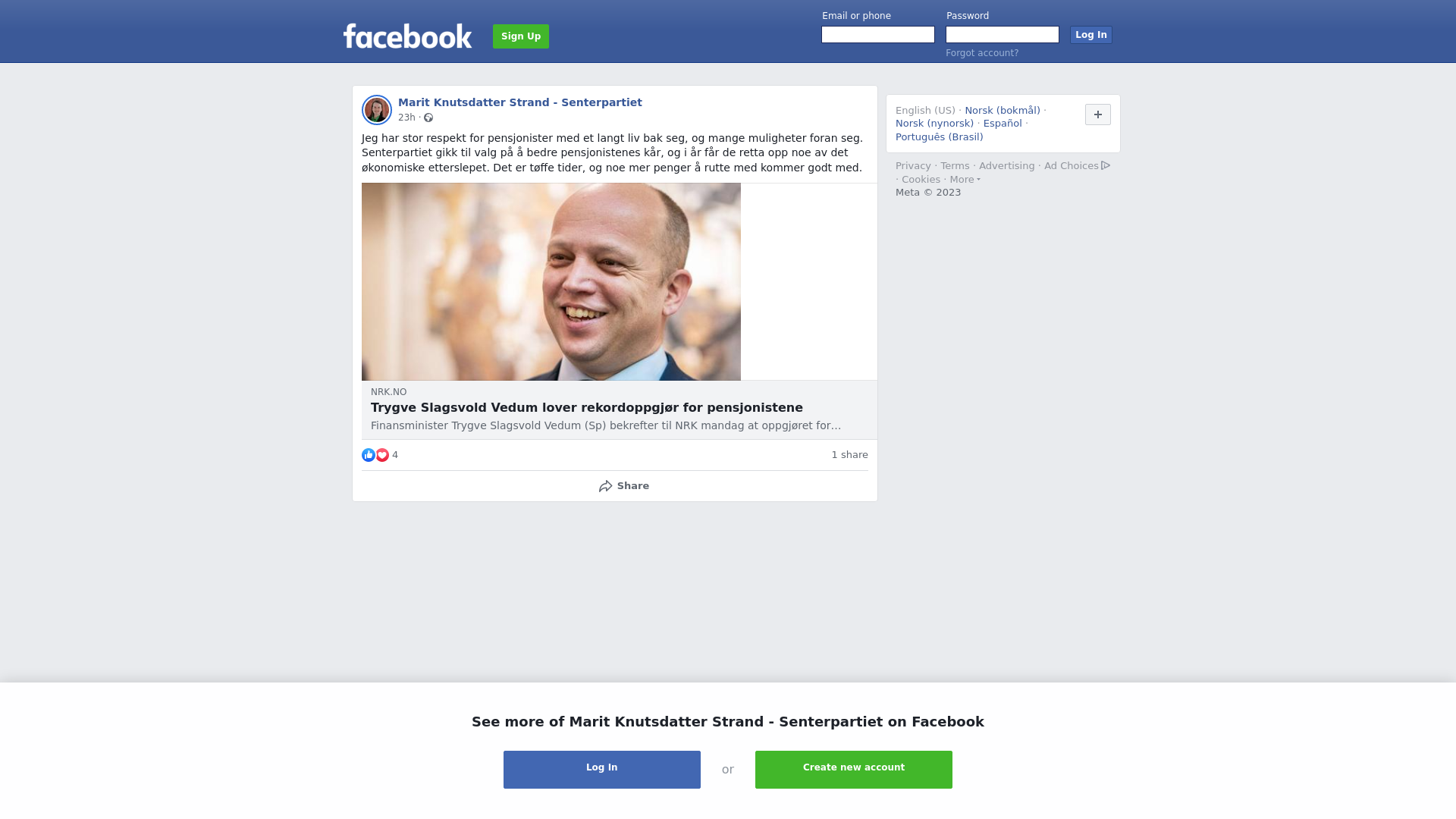The image size is (1456, 819).
Task: Open more languages with the plus button
Action: pos(1098,115)
